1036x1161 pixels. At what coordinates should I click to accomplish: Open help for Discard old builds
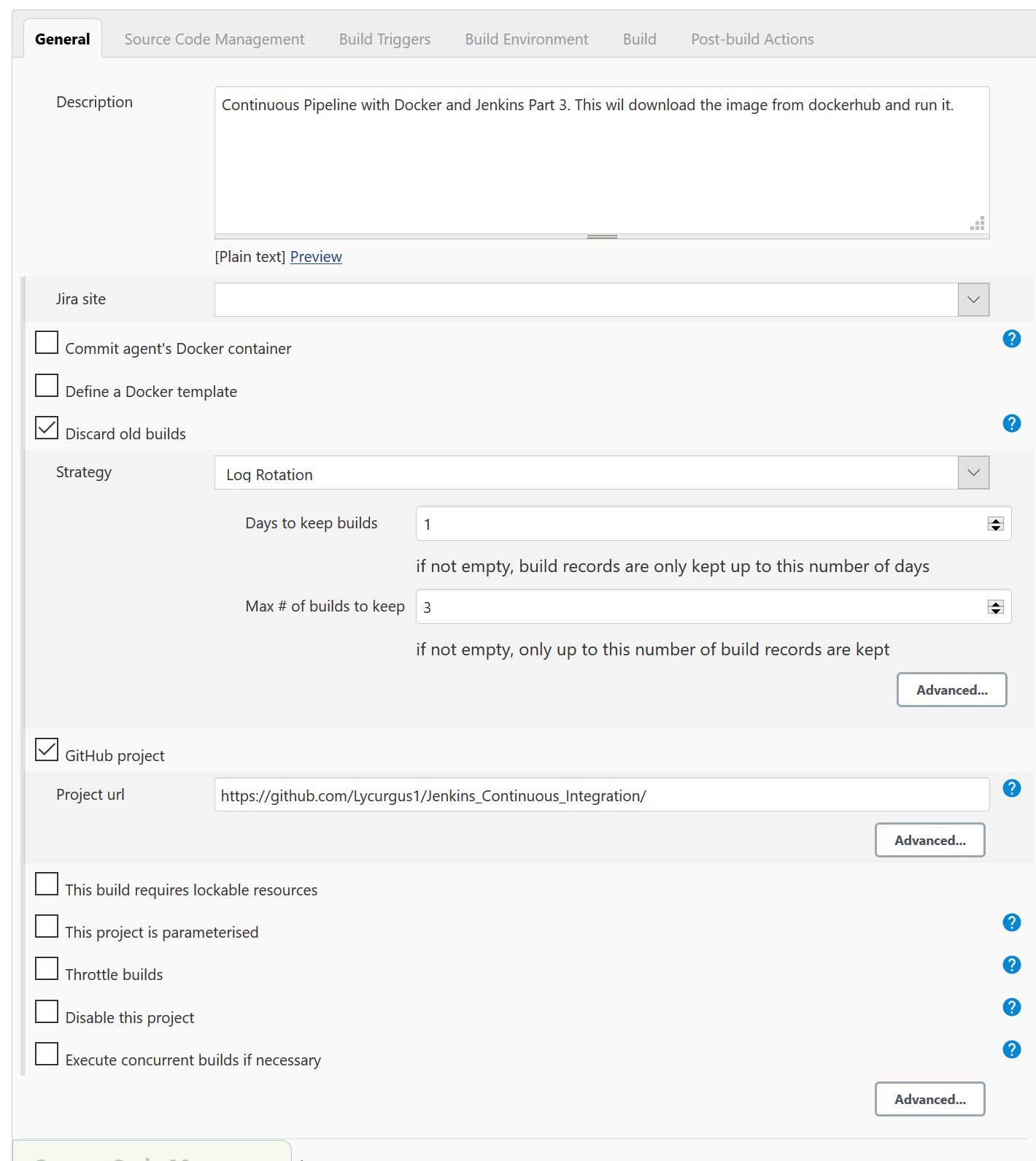click(1011, 423)
